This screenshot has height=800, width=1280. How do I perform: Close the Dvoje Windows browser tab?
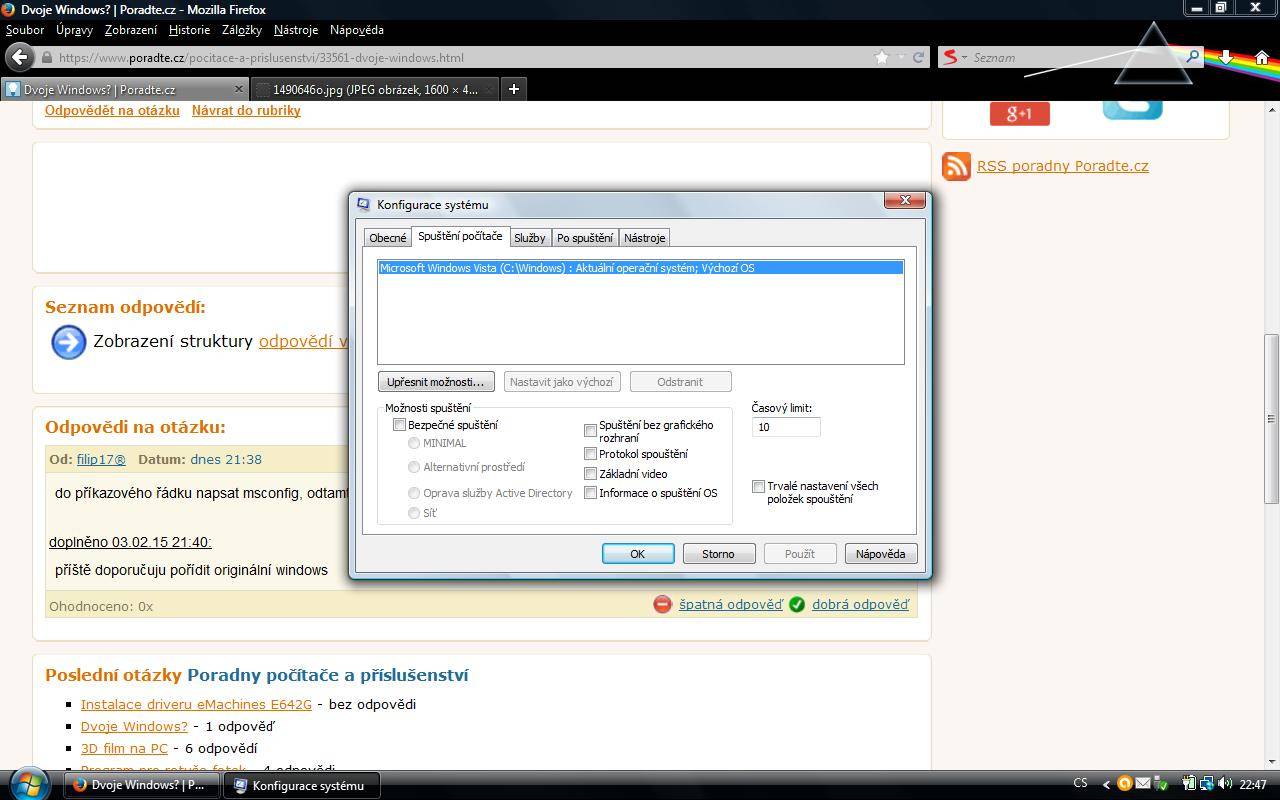coord(238,89)
